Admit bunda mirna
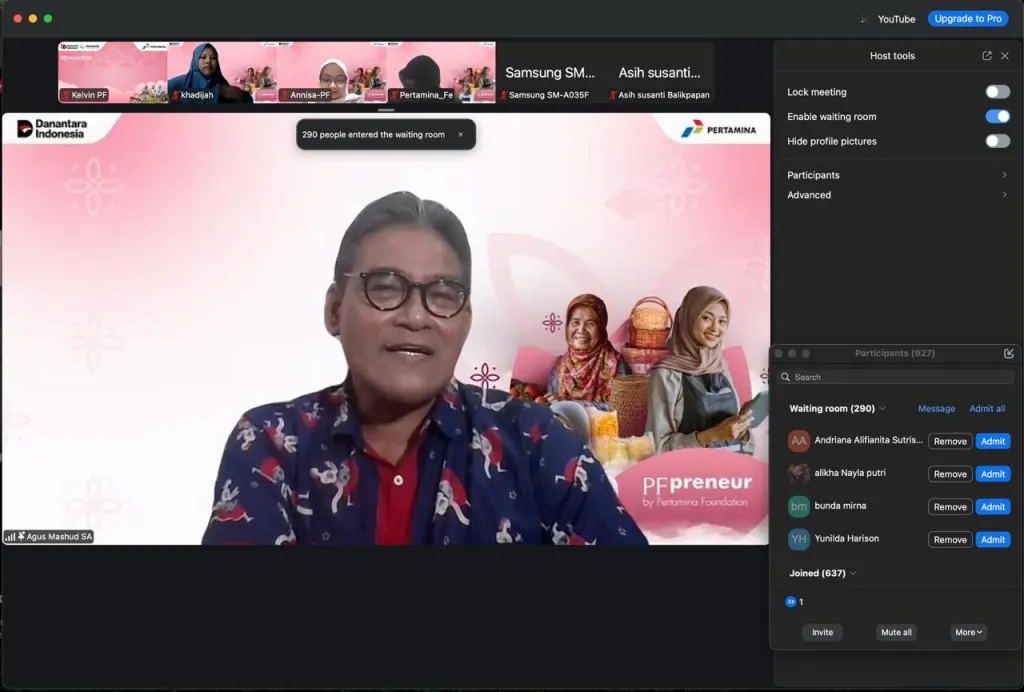 coord(993,507)
